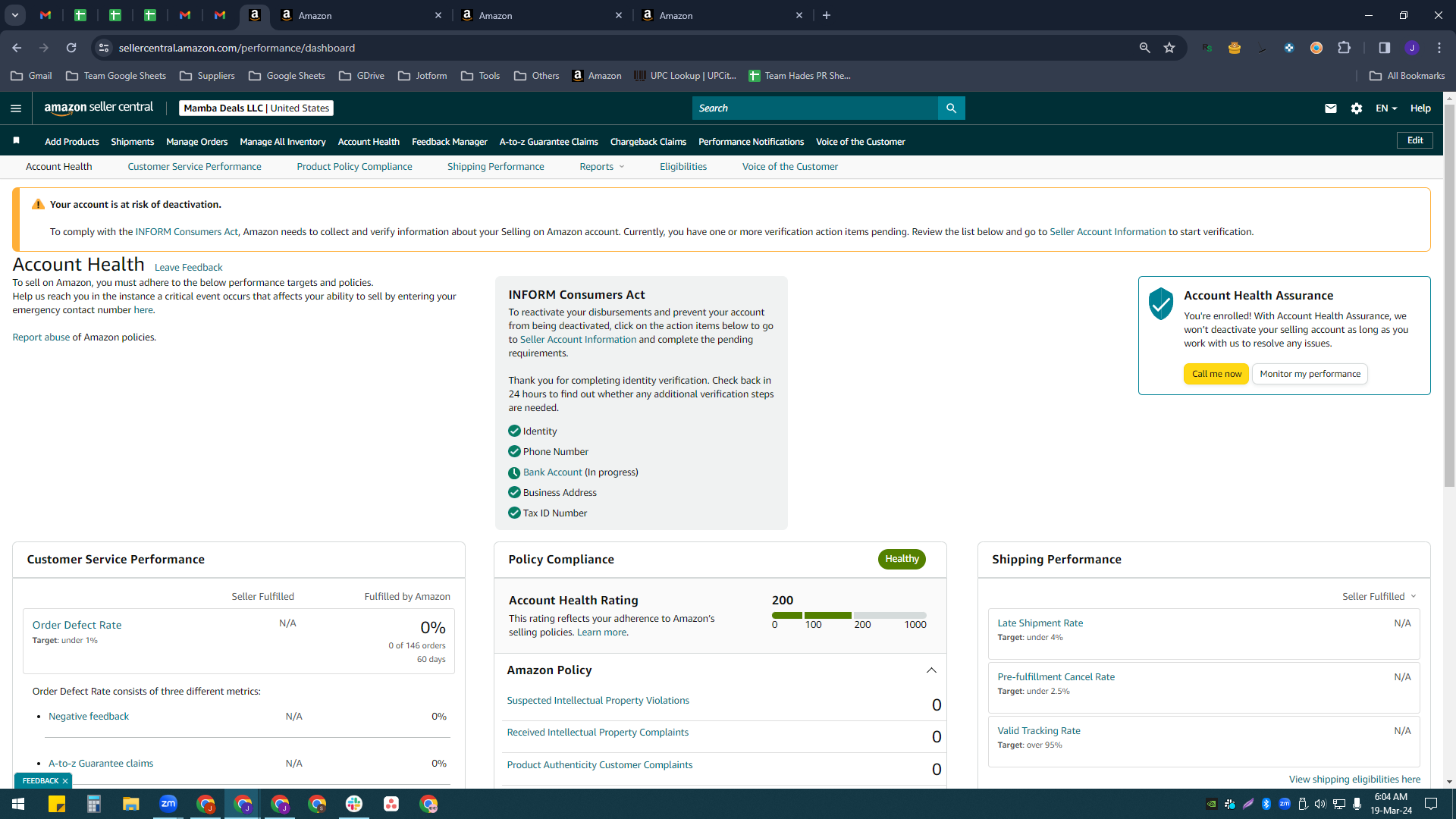Open the Eligibilities tab

point(682,167)
